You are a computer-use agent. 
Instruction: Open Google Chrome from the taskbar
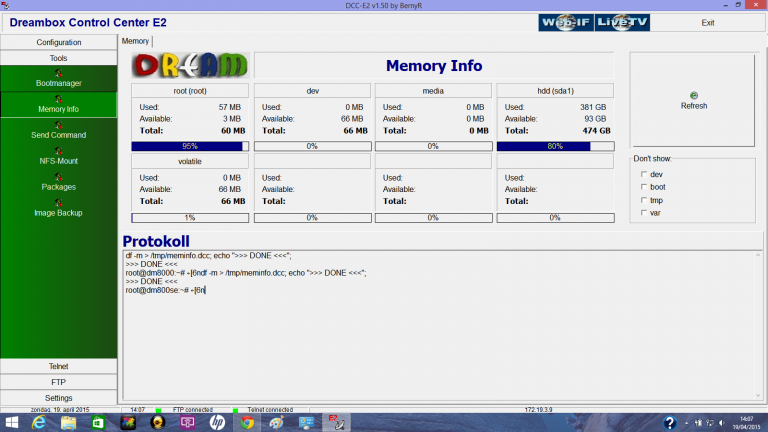tap(246, 422)
